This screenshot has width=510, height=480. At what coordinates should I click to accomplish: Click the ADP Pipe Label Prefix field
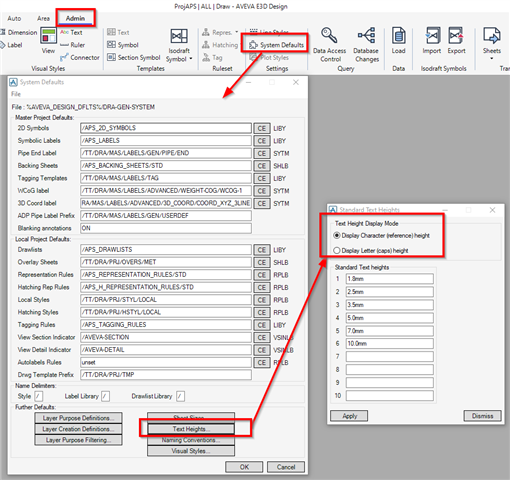tap(166, 216)
